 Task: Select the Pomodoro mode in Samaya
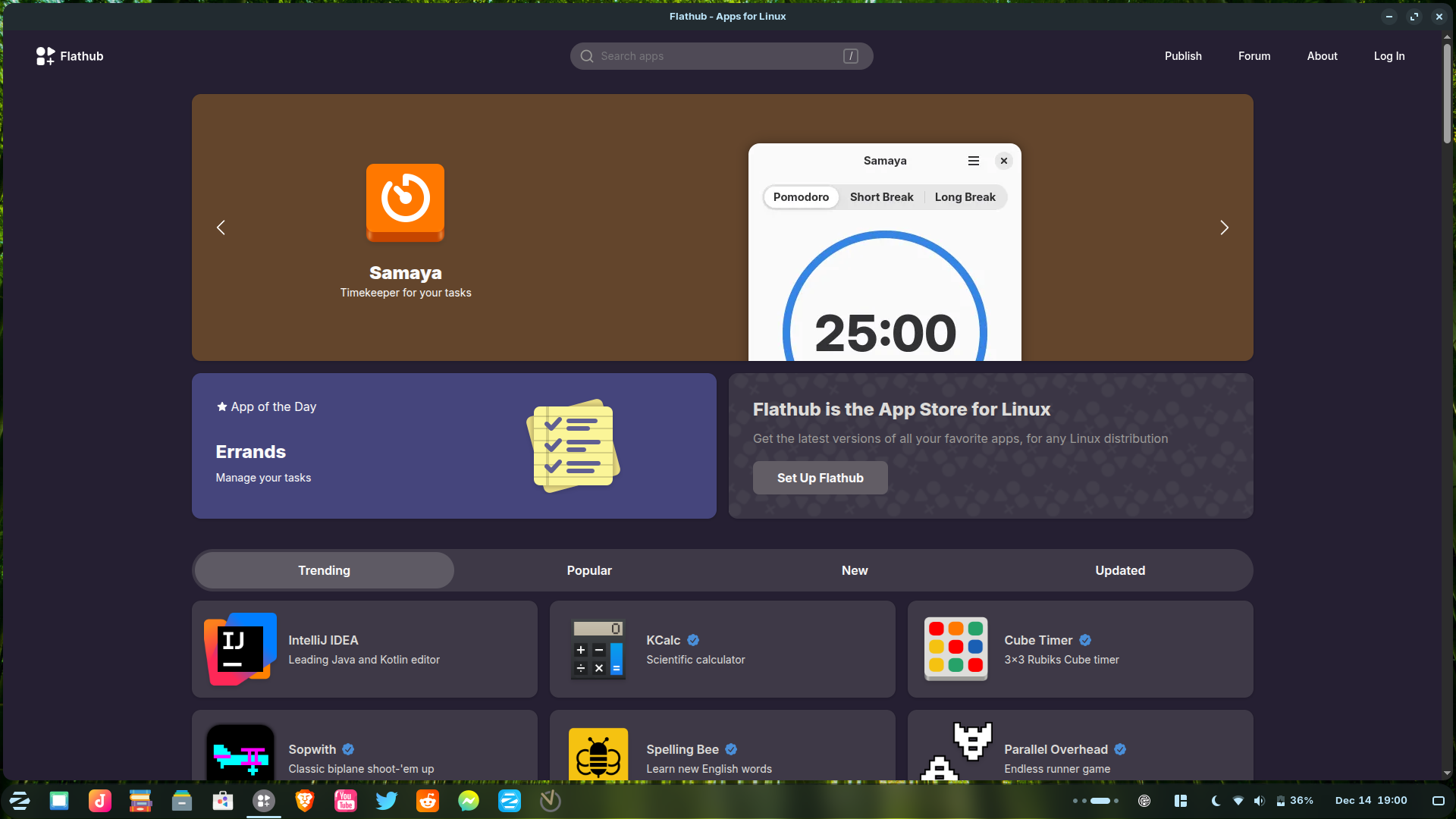click(801, 196)
